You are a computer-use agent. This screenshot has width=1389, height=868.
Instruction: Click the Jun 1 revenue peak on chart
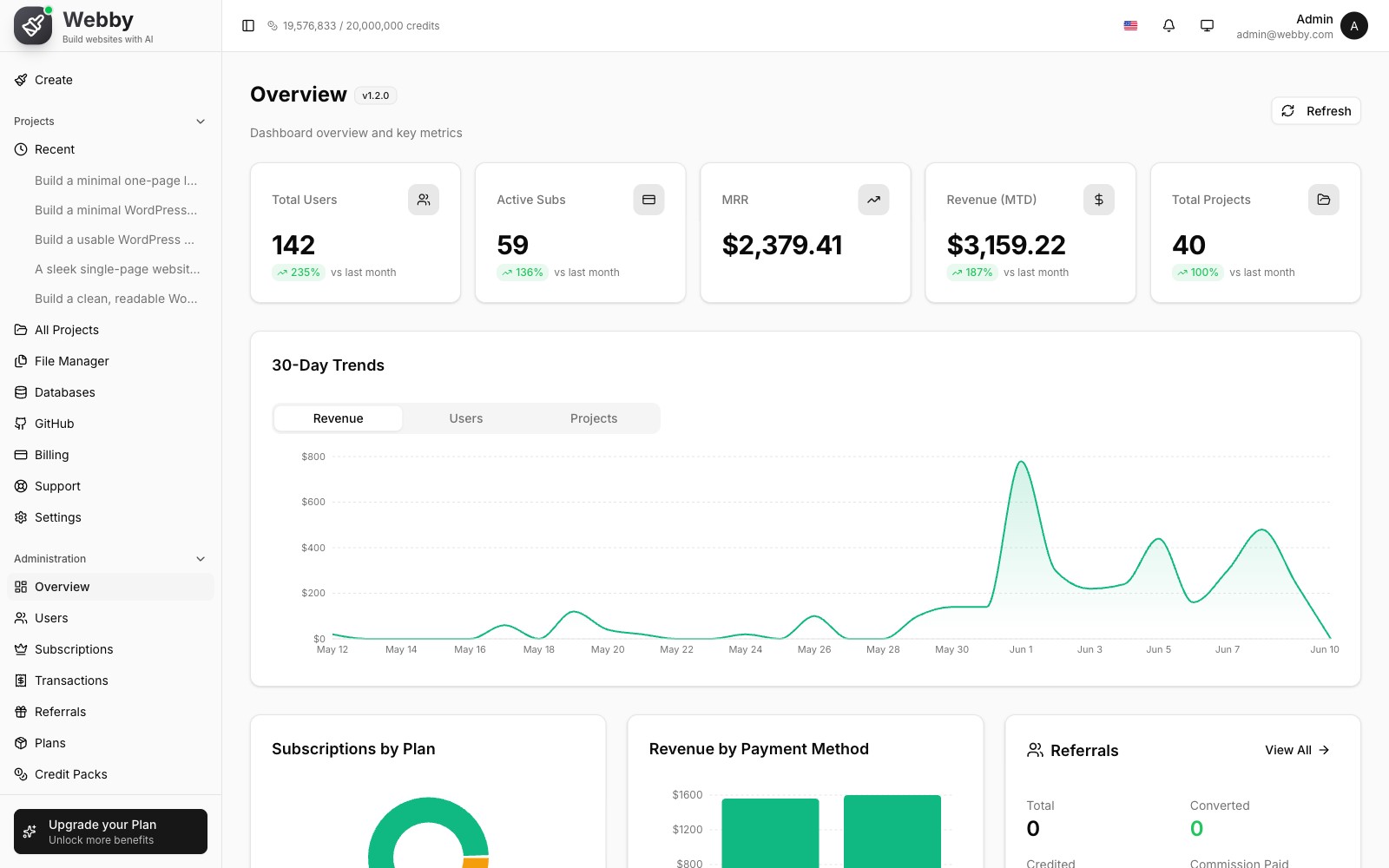[1021, 462]
